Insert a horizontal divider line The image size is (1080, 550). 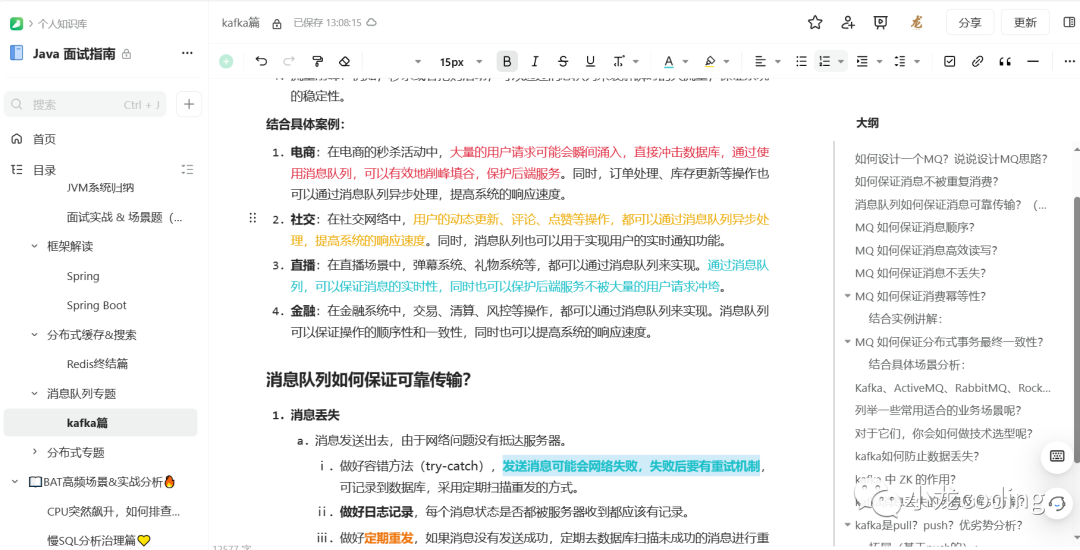(x=1032, y=61)
